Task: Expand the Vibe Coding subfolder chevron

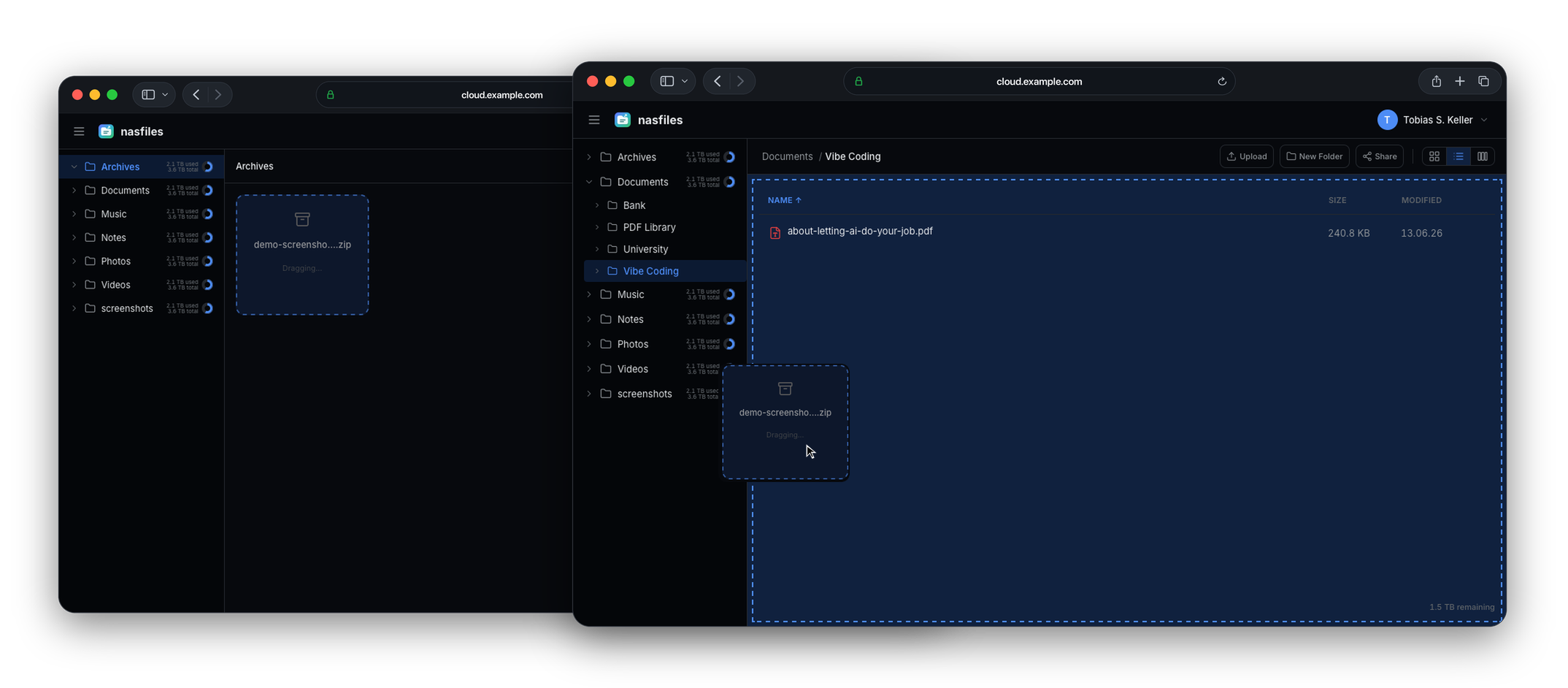Action: point(597,271)
